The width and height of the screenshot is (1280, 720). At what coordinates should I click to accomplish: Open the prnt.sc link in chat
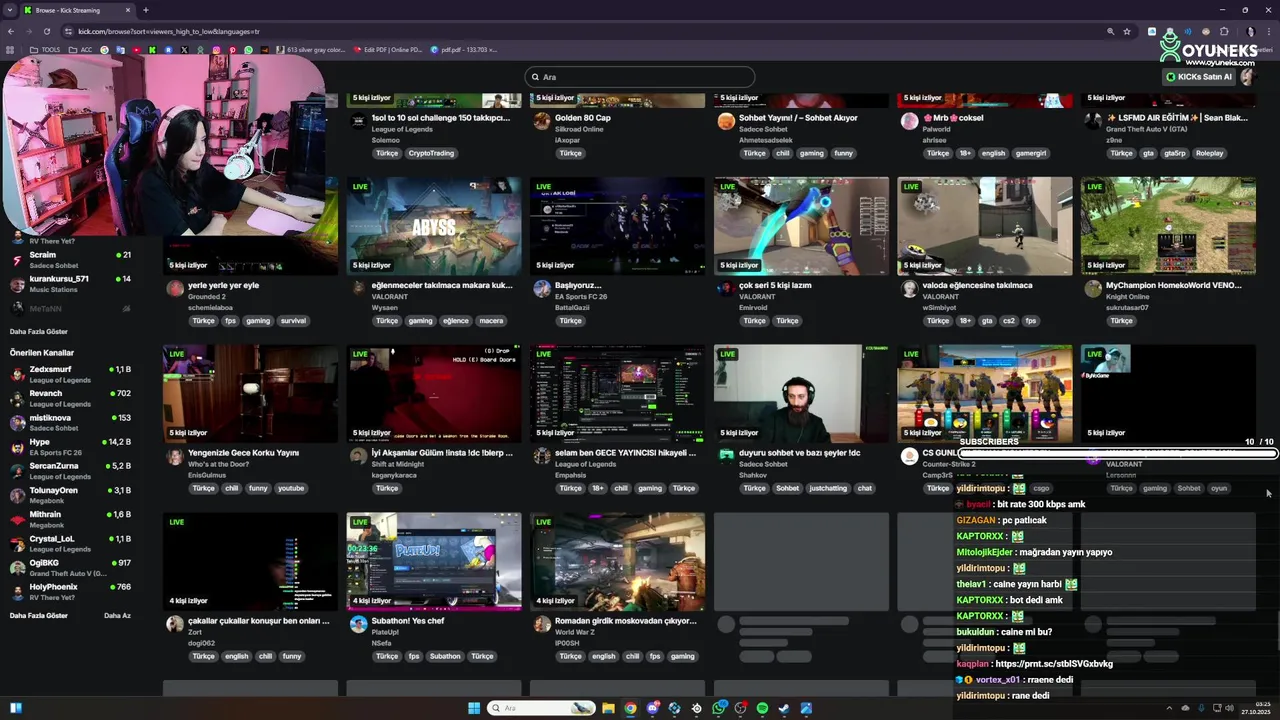tap(1054, 664)
